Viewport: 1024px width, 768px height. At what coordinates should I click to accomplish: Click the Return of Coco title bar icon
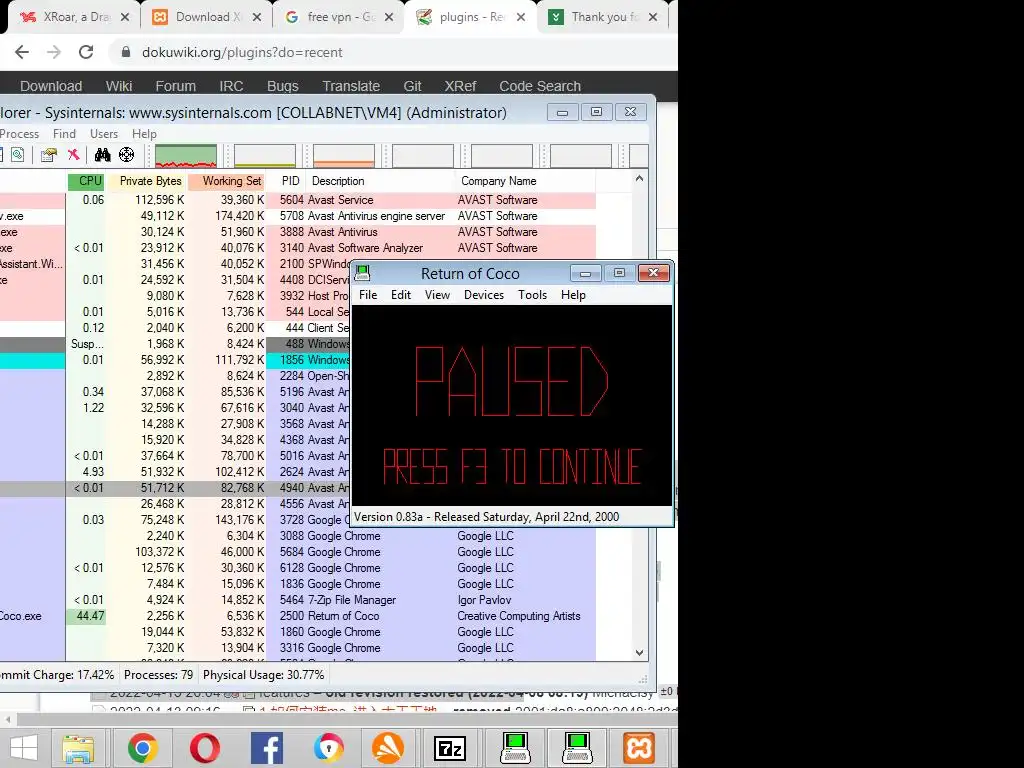click(x=362, y=273)
